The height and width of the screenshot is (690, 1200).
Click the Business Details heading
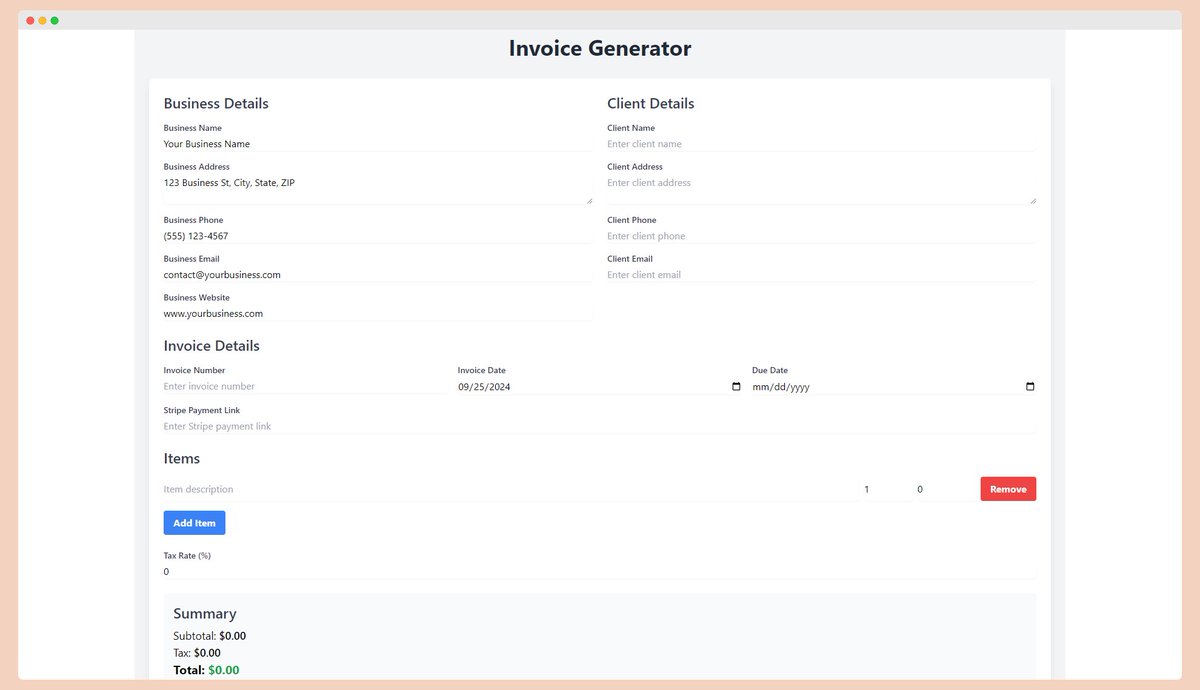[x=216, y=104]
